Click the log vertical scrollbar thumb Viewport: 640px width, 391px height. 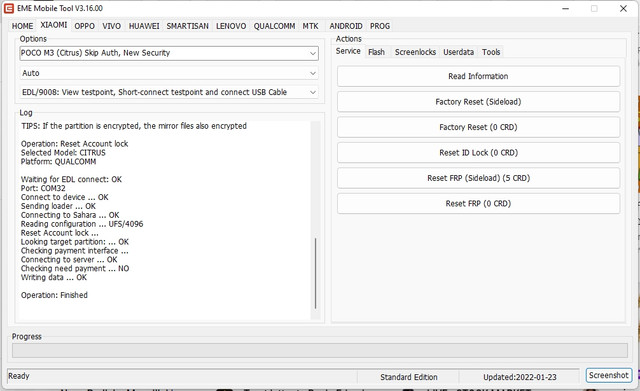pos(316,273)
